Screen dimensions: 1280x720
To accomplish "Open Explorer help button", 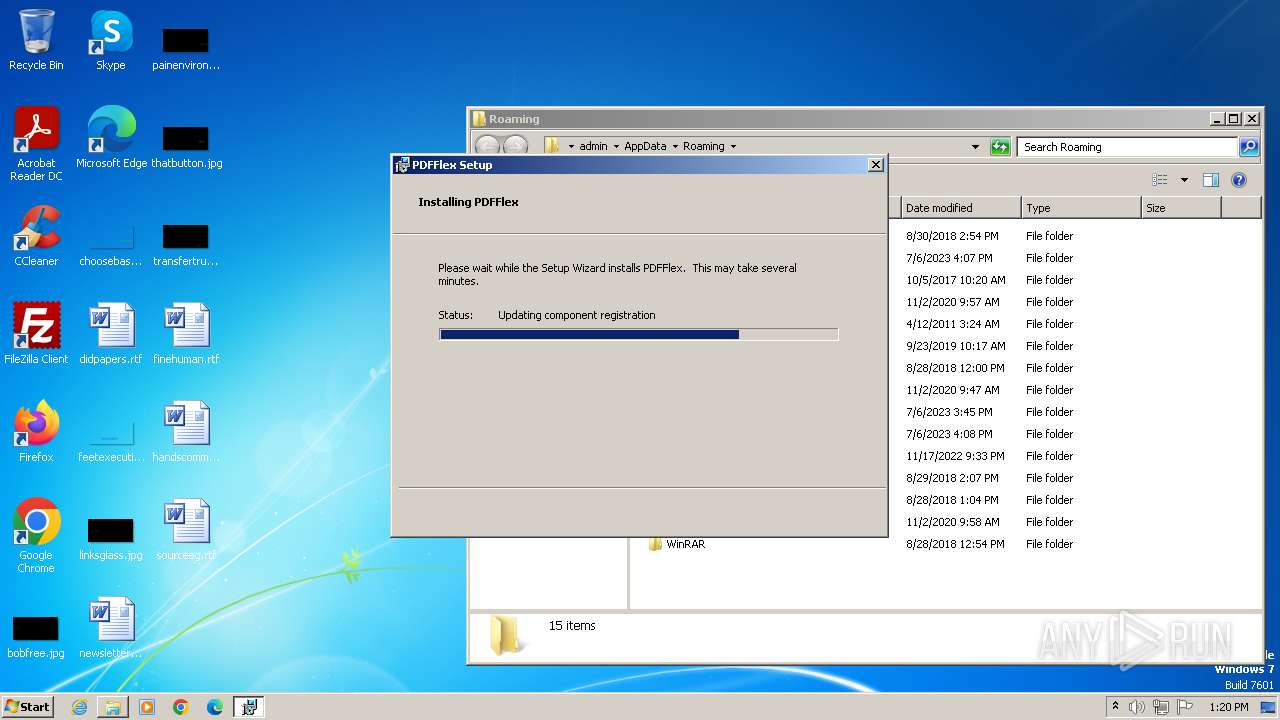I will (x=1239, y=180).
